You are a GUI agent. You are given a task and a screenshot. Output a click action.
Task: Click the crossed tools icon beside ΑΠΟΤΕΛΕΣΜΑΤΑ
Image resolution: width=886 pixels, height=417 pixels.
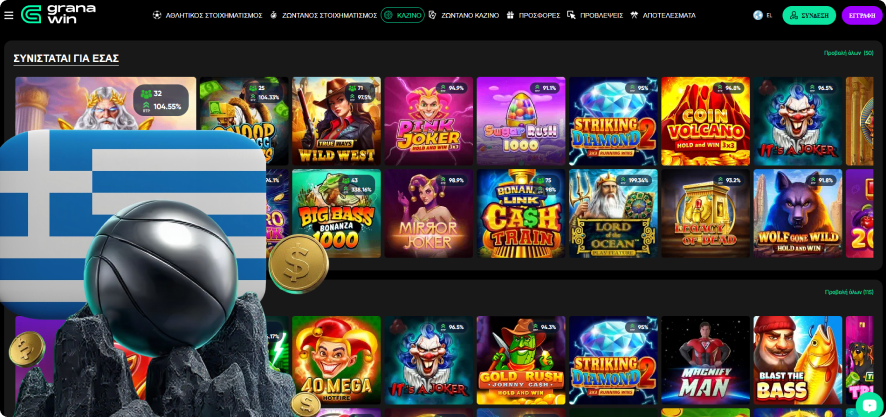[x=634, y=15]
